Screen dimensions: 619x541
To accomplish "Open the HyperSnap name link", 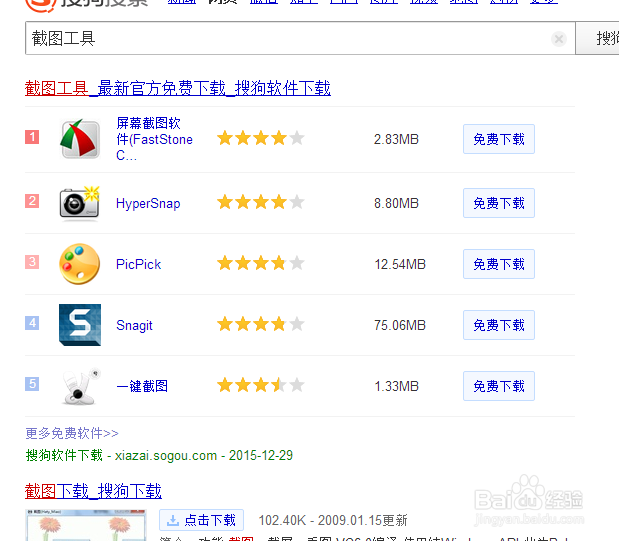I will [x=148, y=203].
